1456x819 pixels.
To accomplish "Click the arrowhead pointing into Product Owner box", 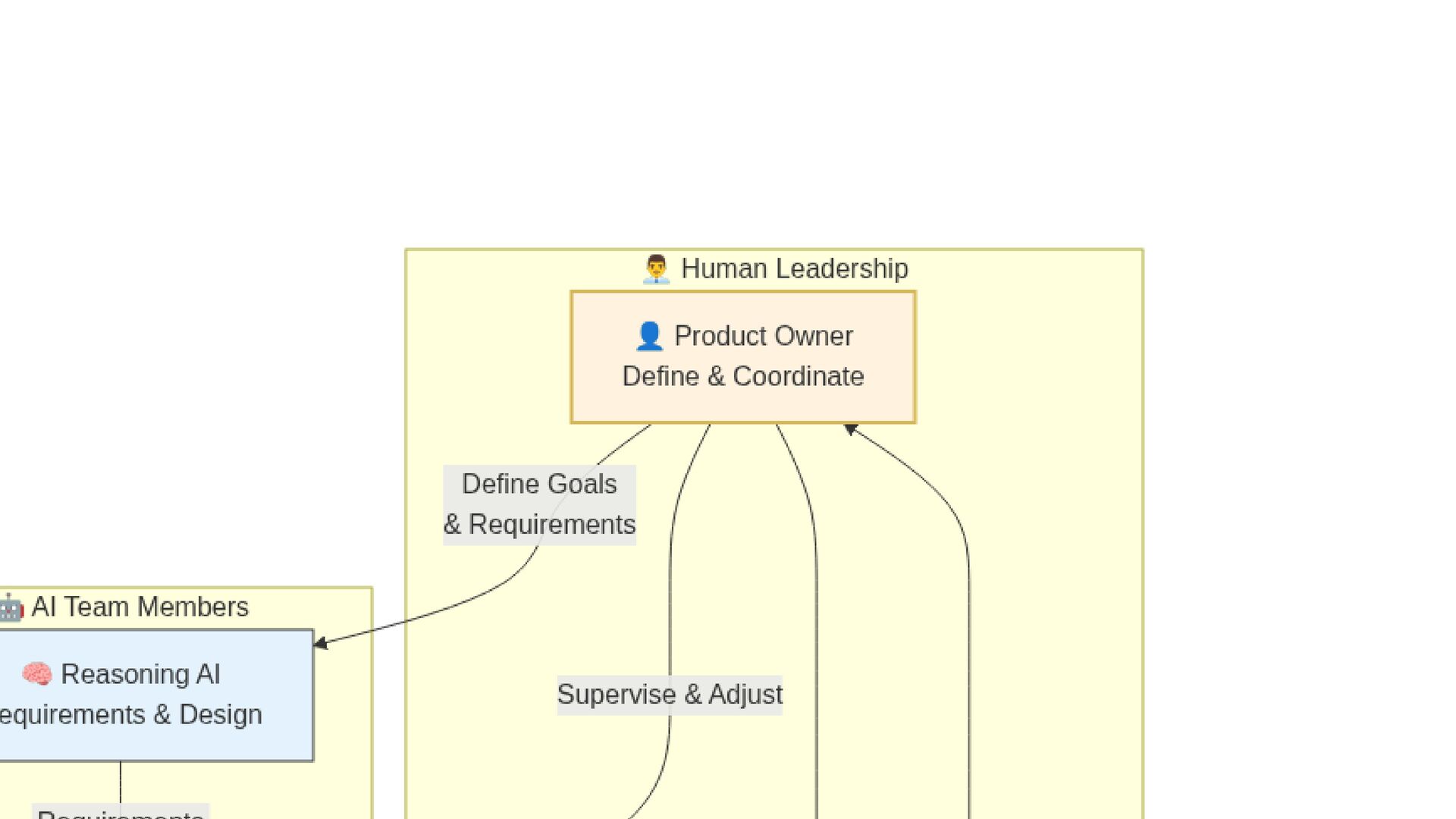I will coord(850,429).
